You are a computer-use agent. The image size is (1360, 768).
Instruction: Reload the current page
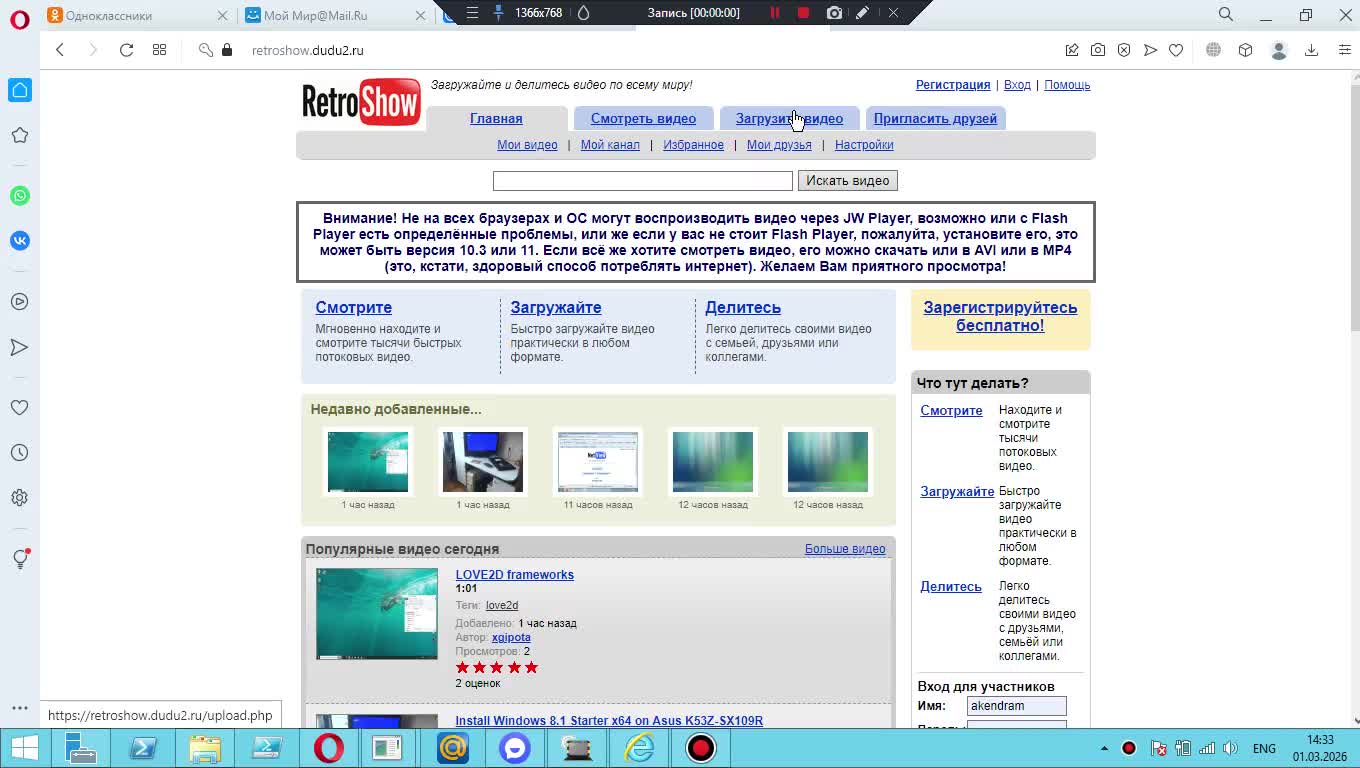pos(126,50)
